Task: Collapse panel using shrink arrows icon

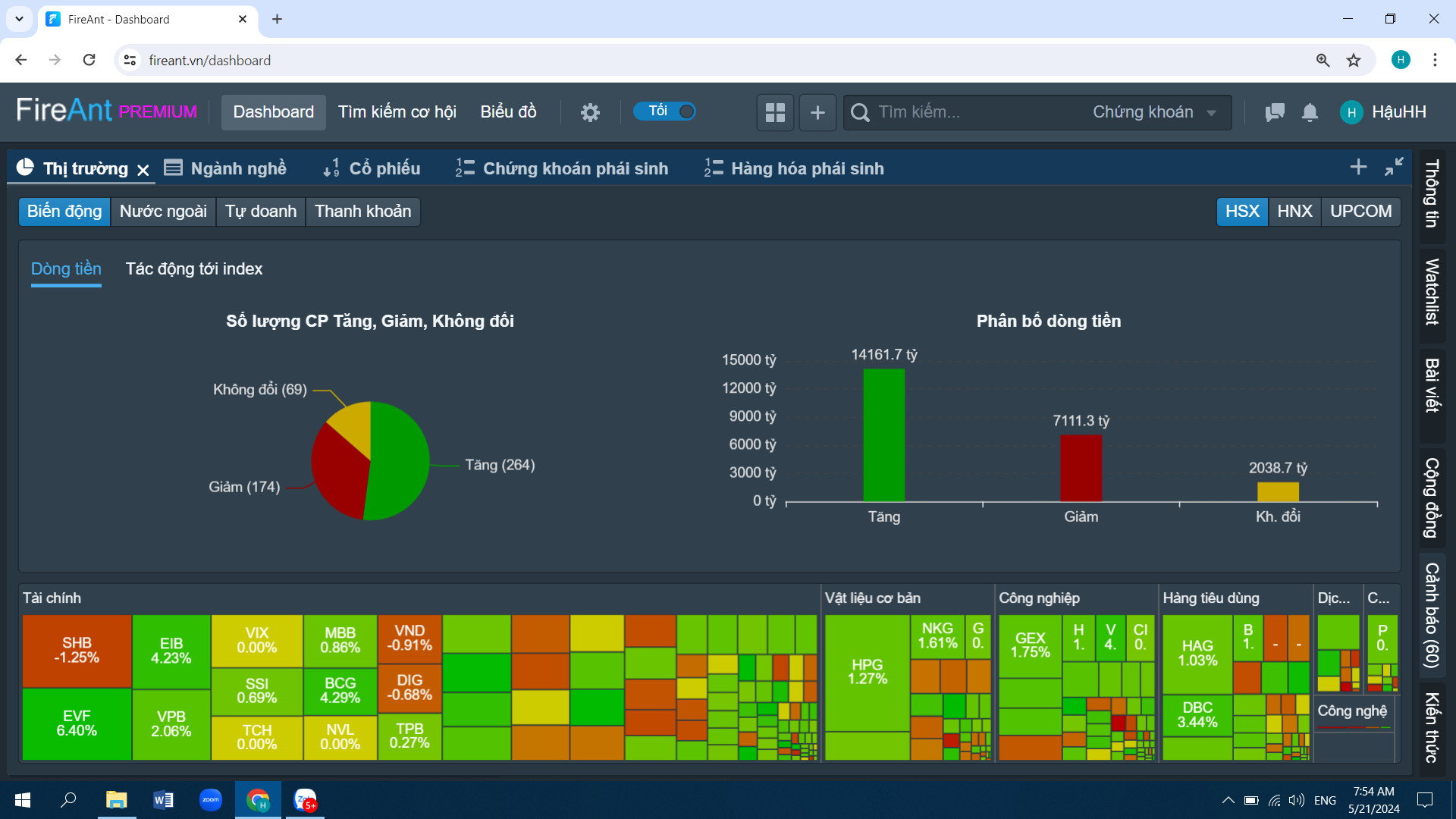Action: (x=1394, y=167)
